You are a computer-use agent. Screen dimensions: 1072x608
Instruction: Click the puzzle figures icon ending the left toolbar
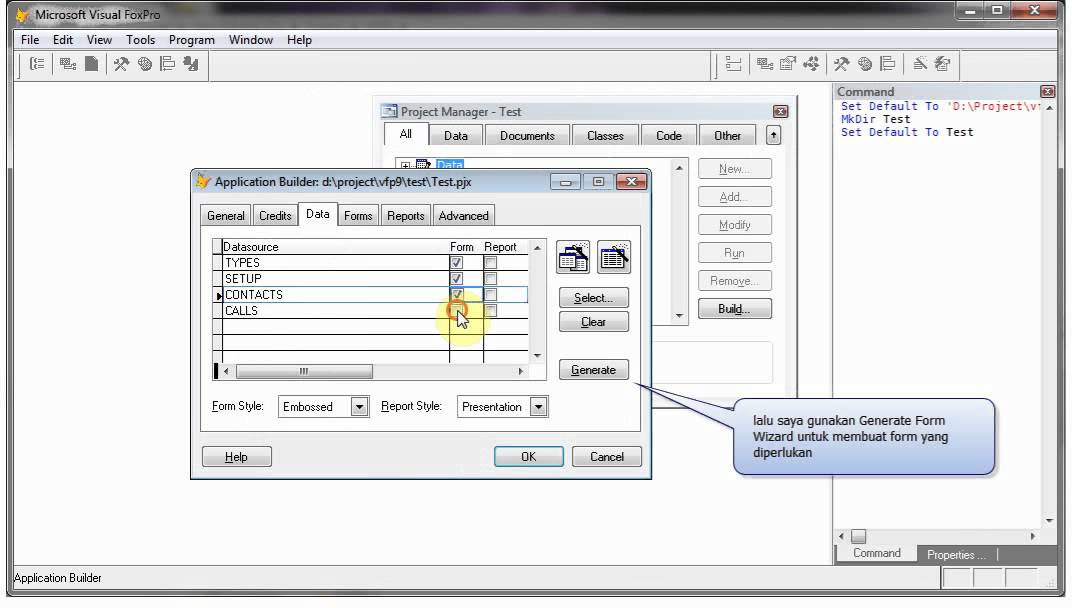coord(191,64)
